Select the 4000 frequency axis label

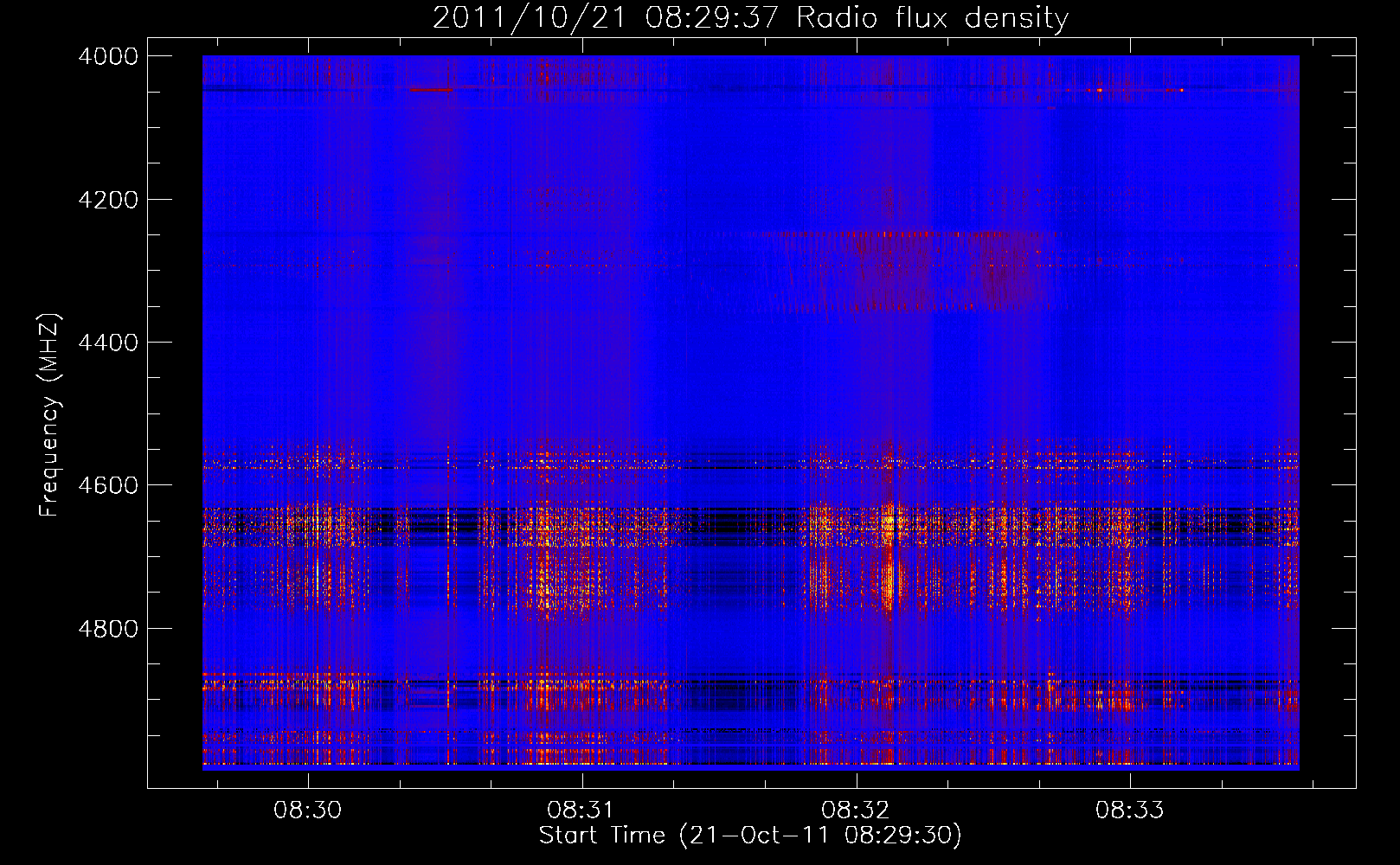click(x=107, y=56)
